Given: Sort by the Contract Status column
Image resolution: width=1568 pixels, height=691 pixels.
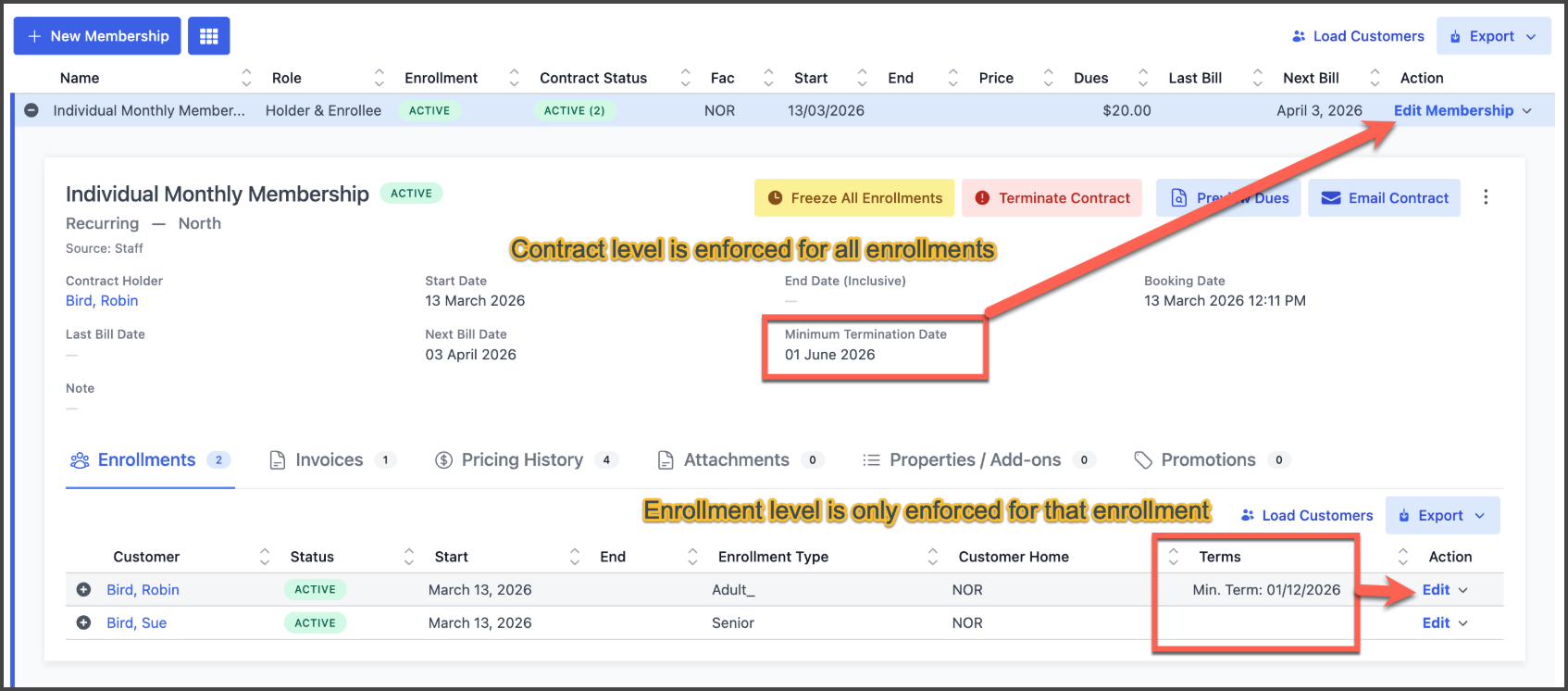Looking at the screenshot, I should pyautogui.click(x=685, y=78).
